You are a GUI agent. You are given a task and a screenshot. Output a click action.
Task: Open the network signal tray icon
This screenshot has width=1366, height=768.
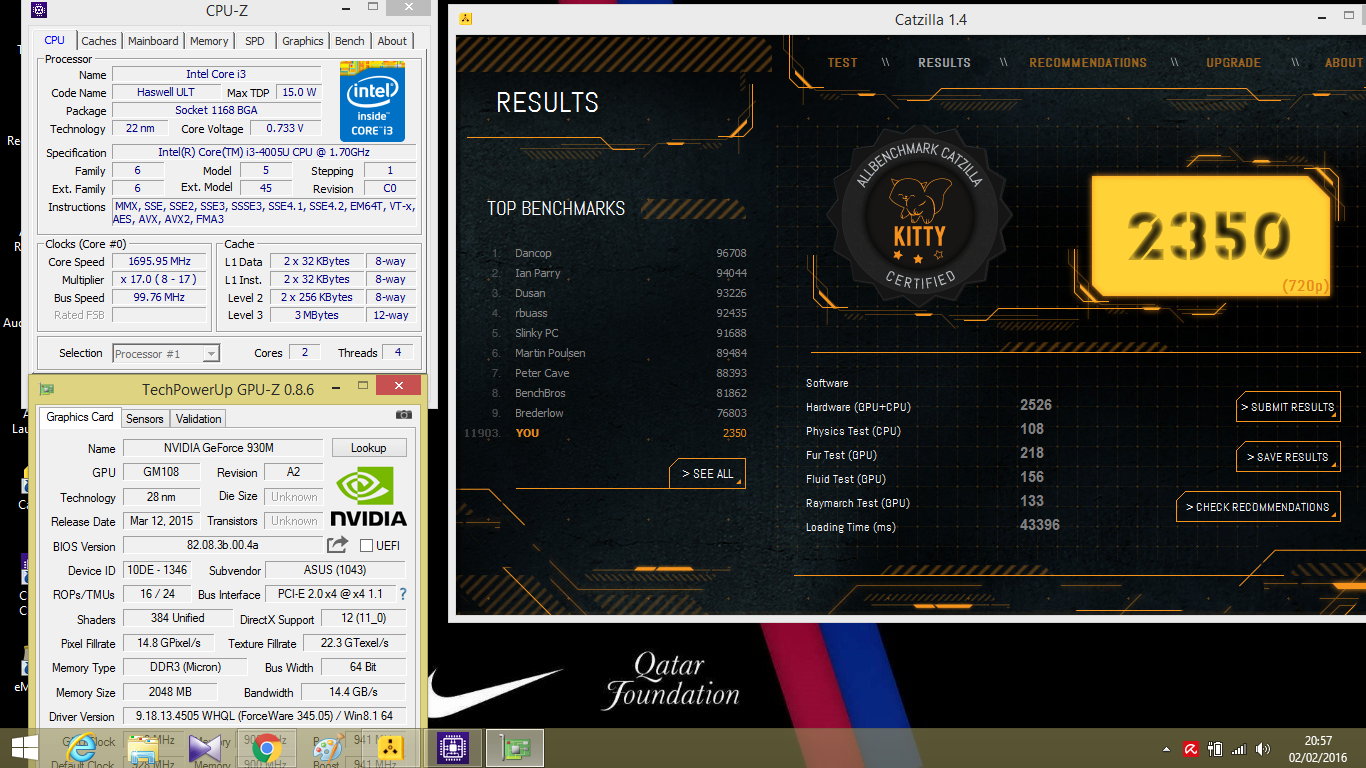click(x=1239, y=748)
